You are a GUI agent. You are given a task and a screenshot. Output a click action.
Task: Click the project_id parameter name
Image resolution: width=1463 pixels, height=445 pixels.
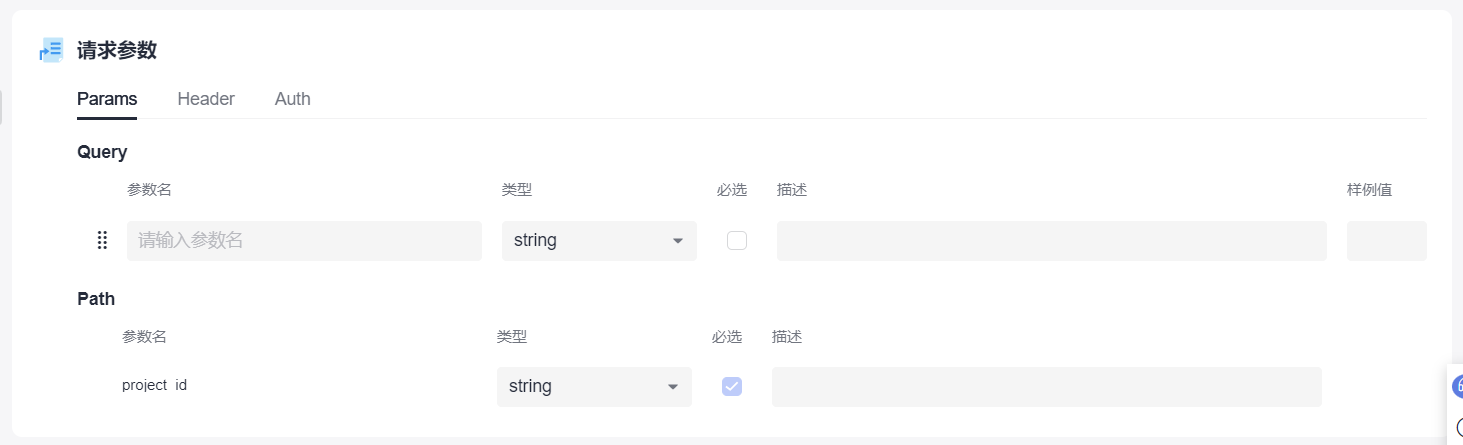pyautogui.click(x=154, y=385)
